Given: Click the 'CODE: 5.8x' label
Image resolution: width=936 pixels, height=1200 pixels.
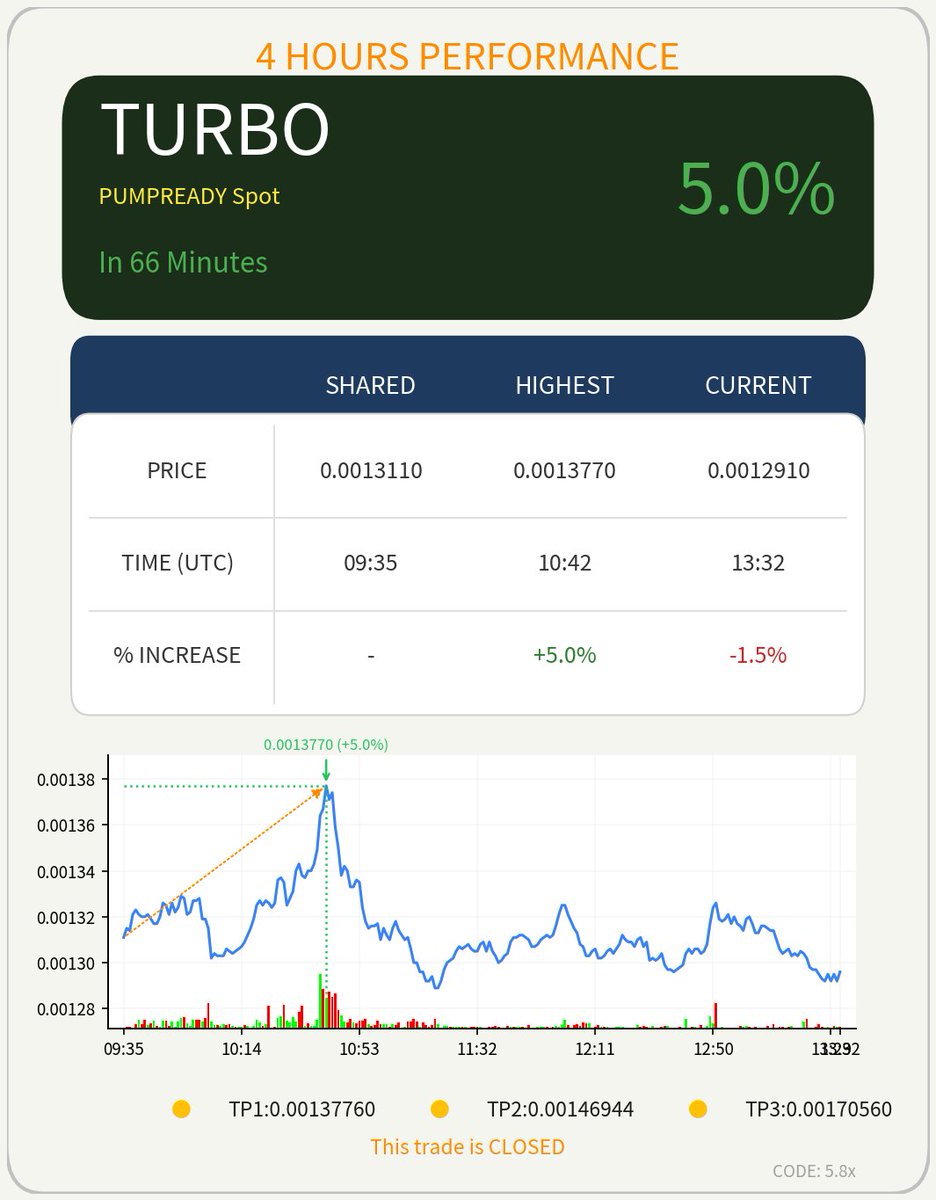Looking at the screenshot, I should tap(814, 1171).
